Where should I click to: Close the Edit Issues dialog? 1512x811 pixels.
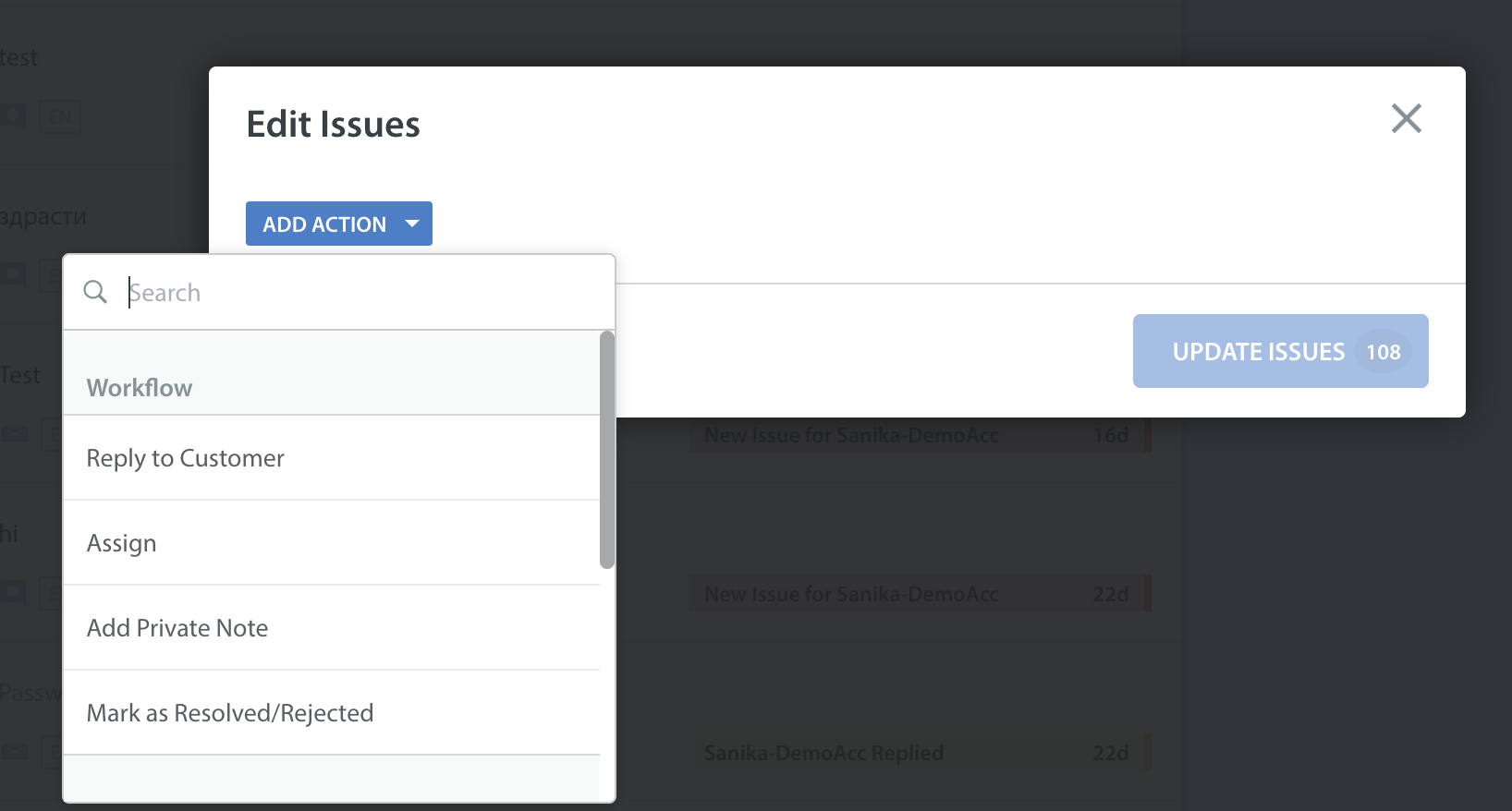click(x=1406, y=118)
